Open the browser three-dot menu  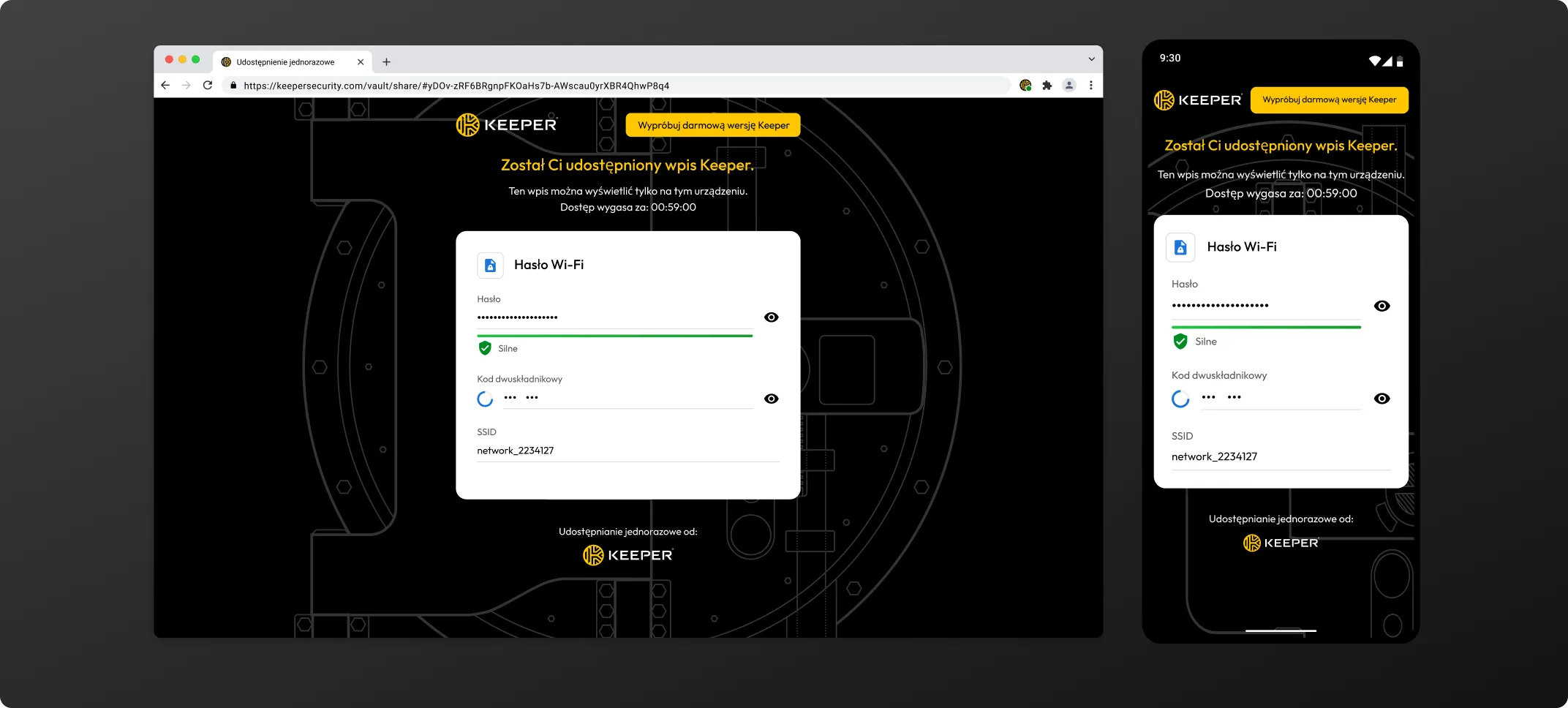[1091, 86]
